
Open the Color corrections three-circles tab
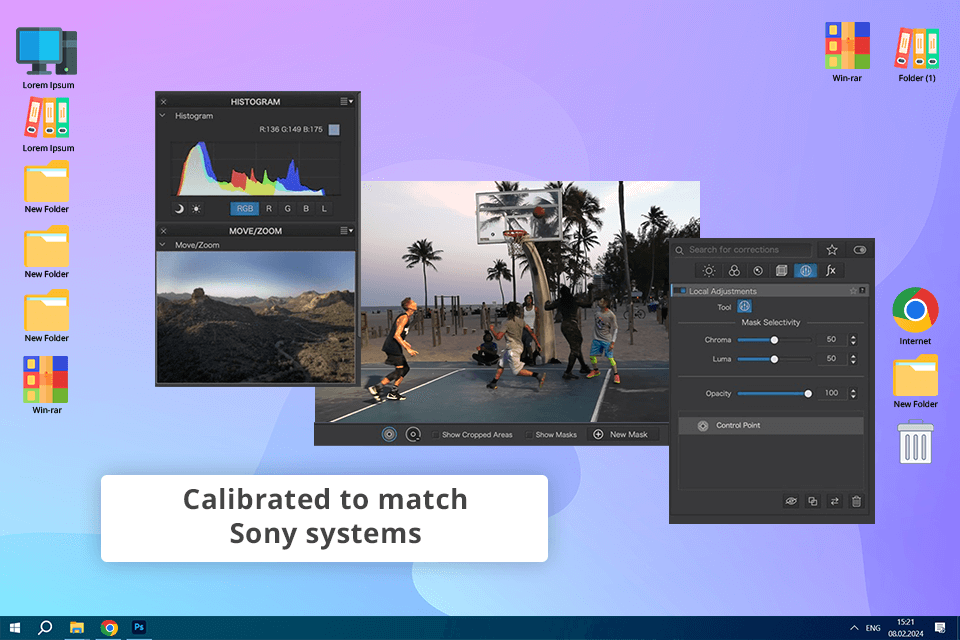[733, 271]
